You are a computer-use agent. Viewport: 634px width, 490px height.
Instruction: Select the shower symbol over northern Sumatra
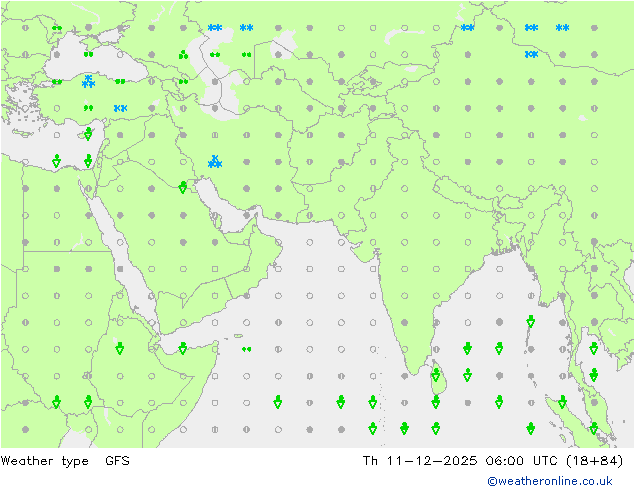click(562, 402)
